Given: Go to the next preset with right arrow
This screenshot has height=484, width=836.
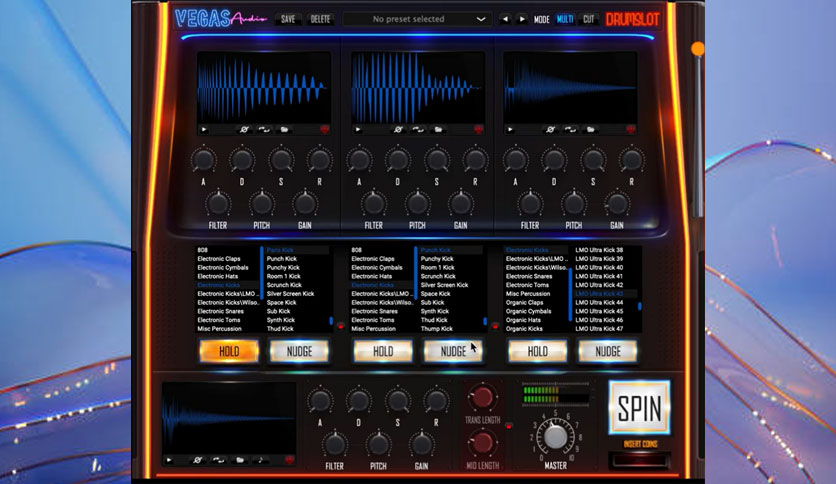Looking at the screenshot, I should 522,19.
